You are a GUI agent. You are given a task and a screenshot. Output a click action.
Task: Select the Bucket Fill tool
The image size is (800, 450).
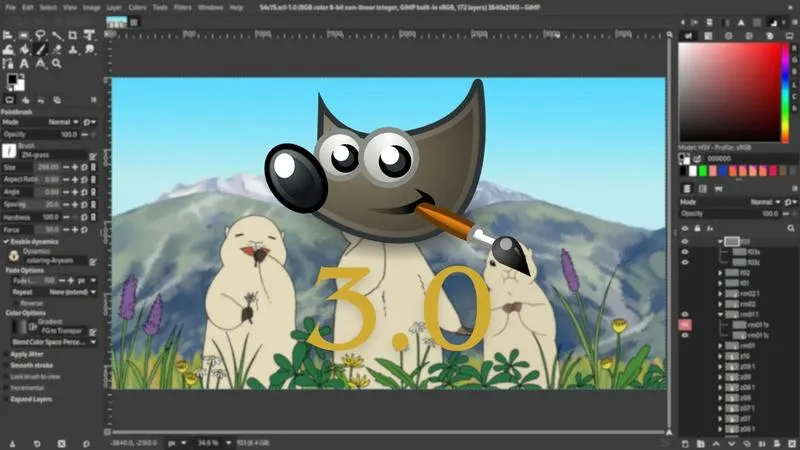tap(24, 49)
